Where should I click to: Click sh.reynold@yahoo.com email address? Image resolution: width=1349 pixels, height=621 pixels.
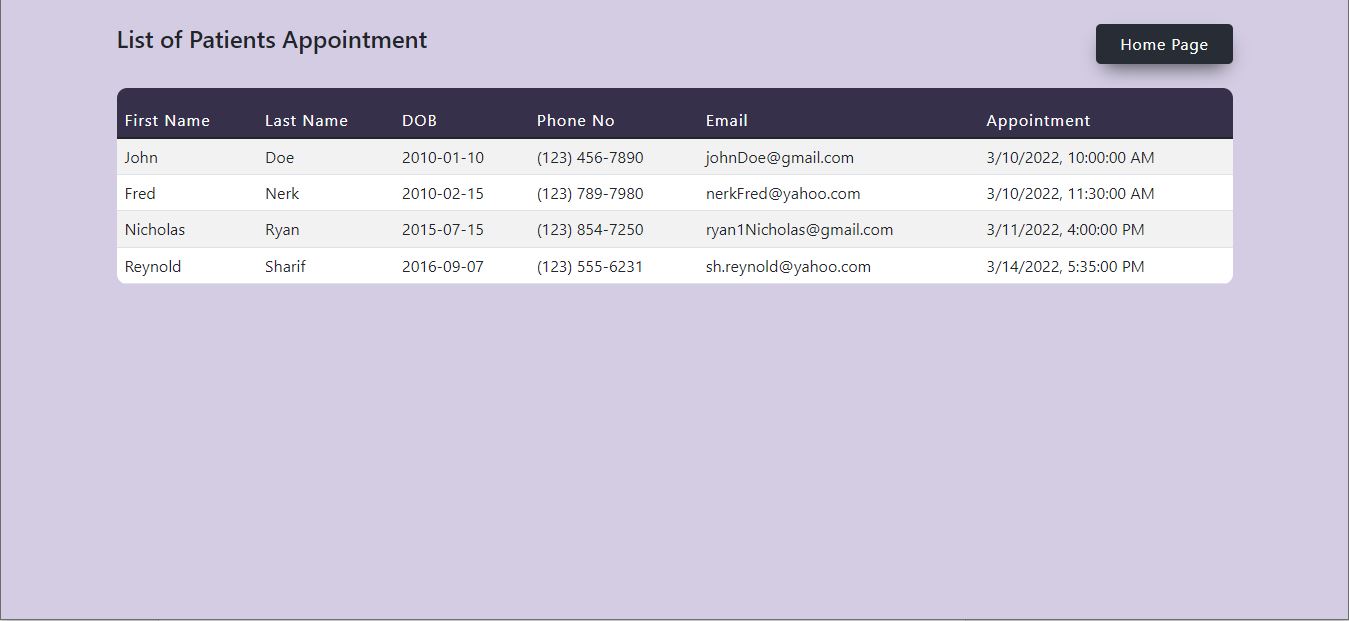(788, 266)
